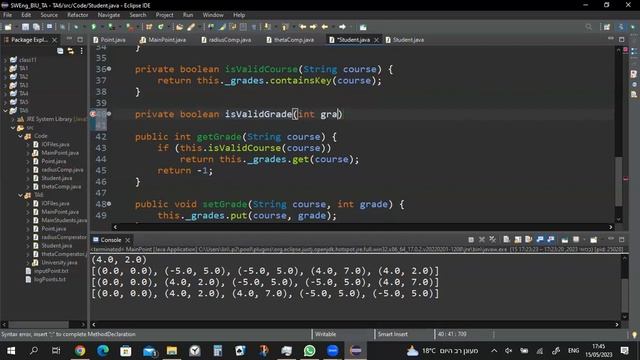Image resolution: width=640 pixels, height=360 pixels.
Task: Toggle Word Wrap in Console toolbar
Action: point(529,240)
